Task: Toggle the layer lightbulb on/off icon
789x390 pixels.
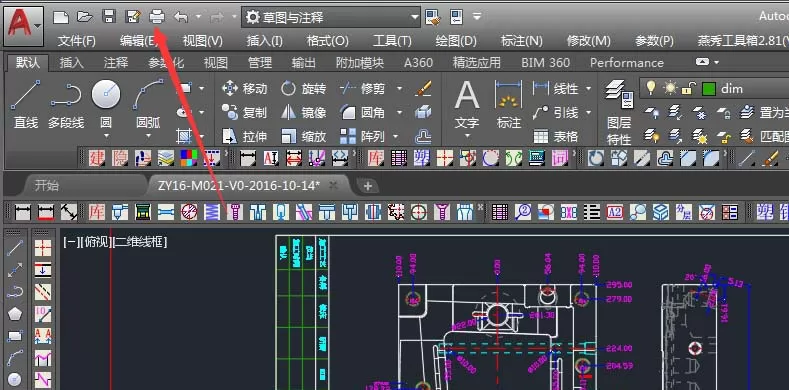Action: click(651, 89)
